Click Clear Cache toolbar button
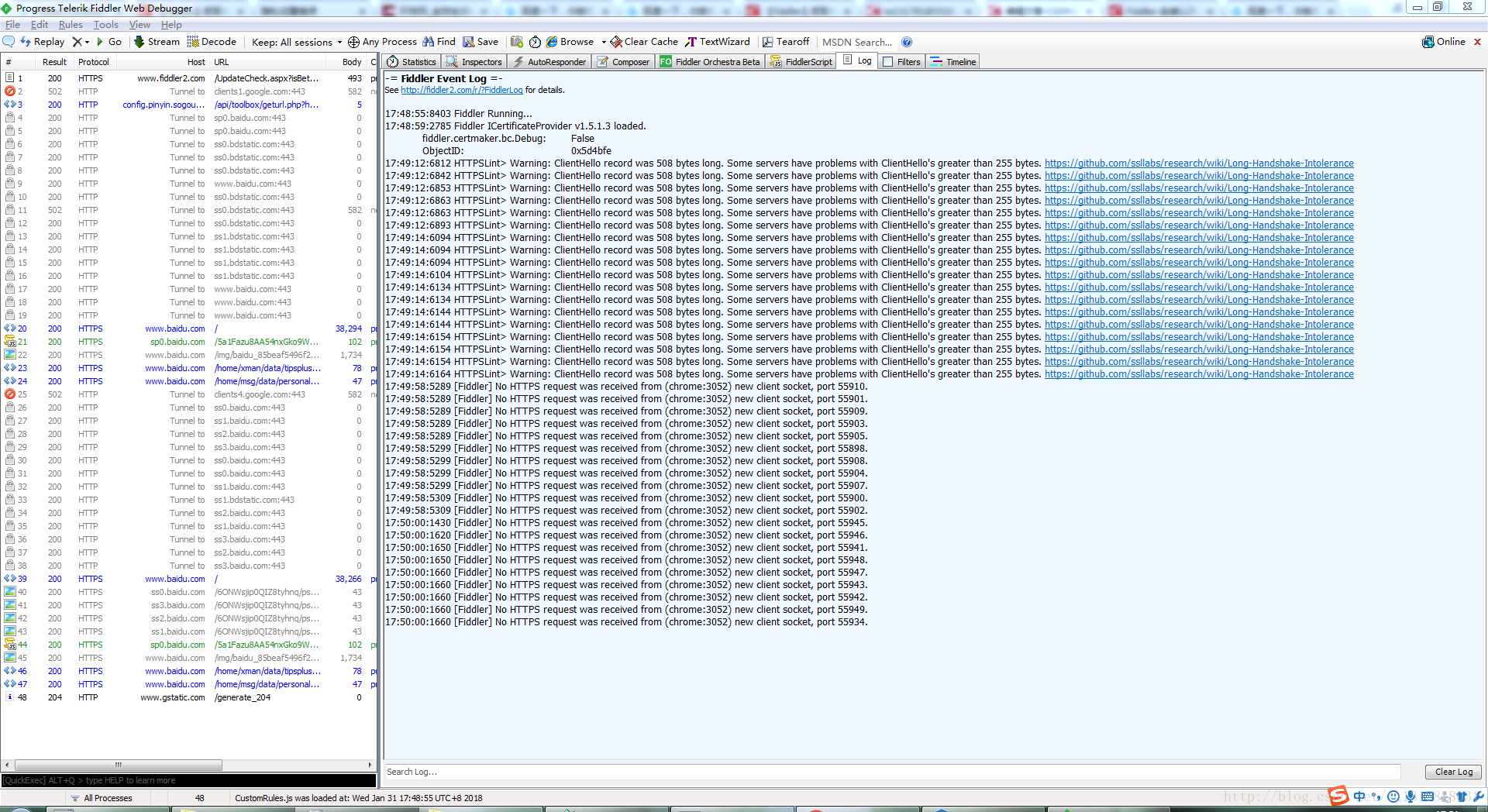1488x812 pixels. [x=644, y=42]
